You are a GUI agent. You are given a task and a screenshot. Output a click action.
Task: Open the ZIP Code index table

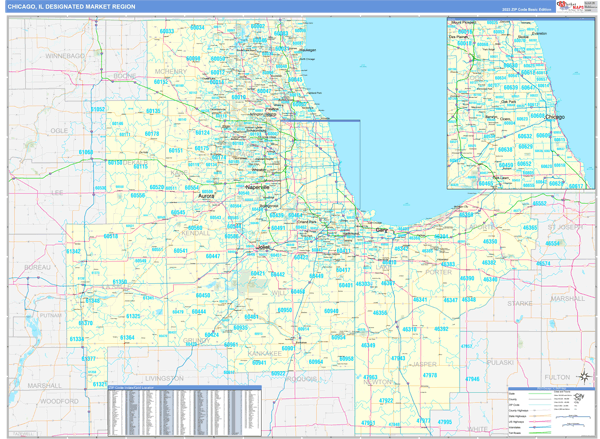pyautogui.click(x=185, y=411)
